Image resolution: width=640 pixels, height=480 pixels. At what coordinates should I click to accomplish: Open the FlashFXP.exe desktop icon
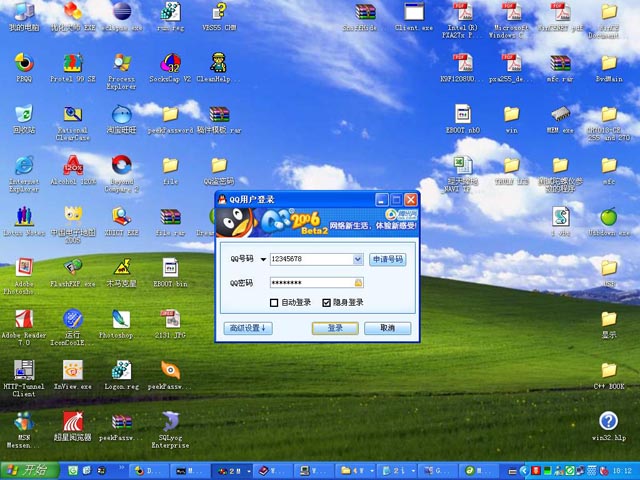[73, 268]
